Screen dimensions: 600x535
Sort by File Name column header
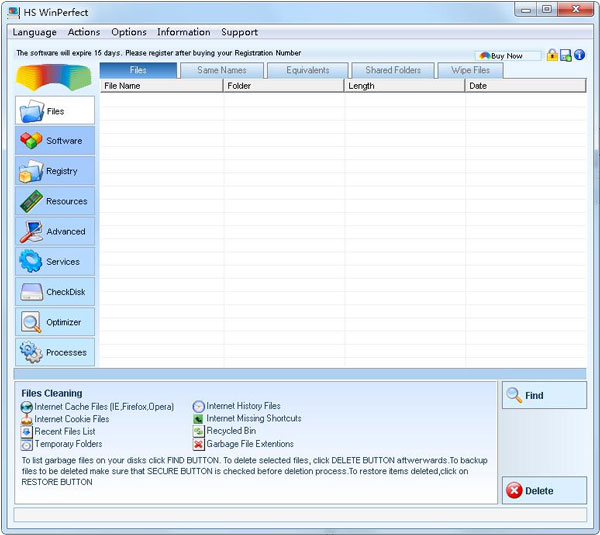(161, 86)
